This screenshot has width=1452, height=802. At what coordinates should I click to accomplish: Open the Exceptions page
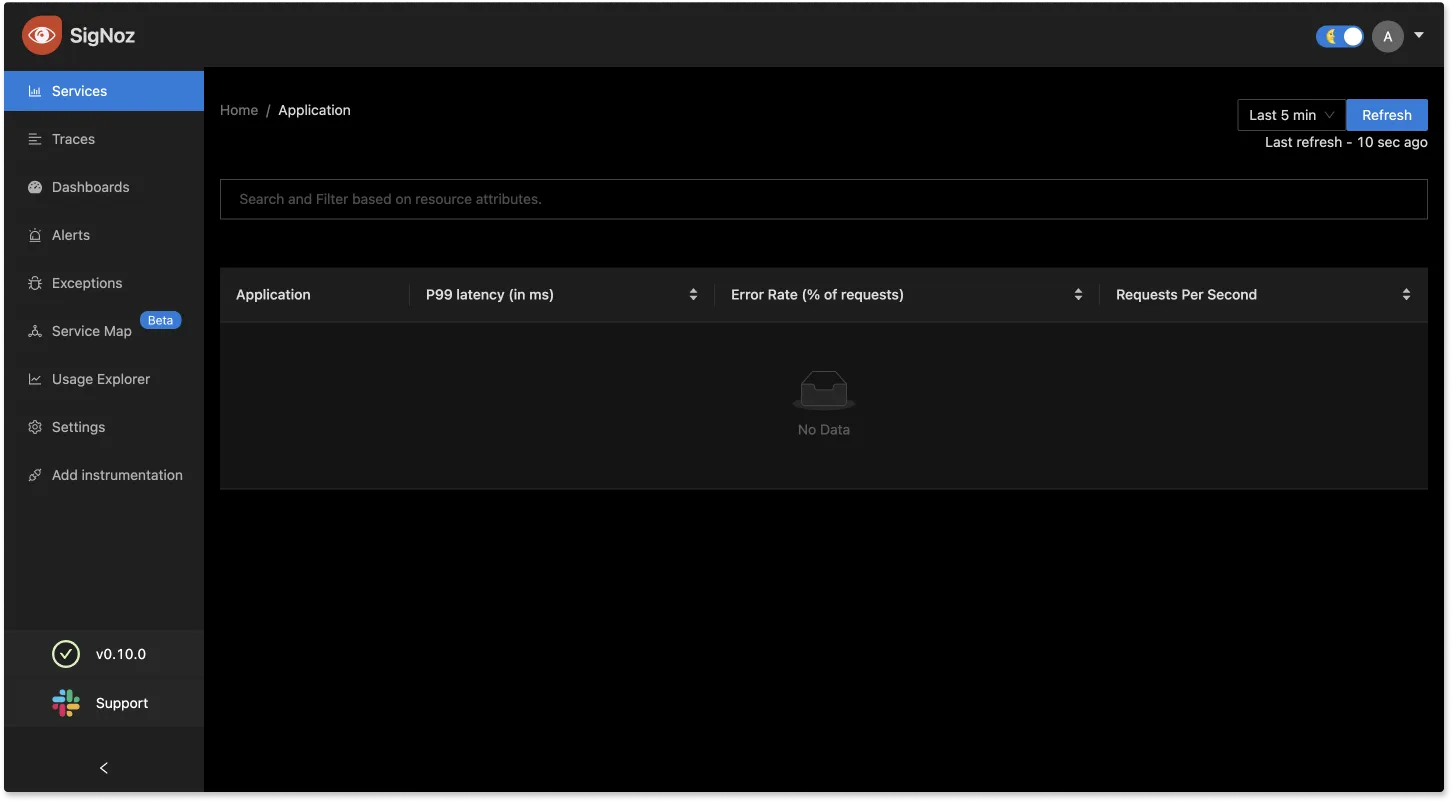pos(104,283)
